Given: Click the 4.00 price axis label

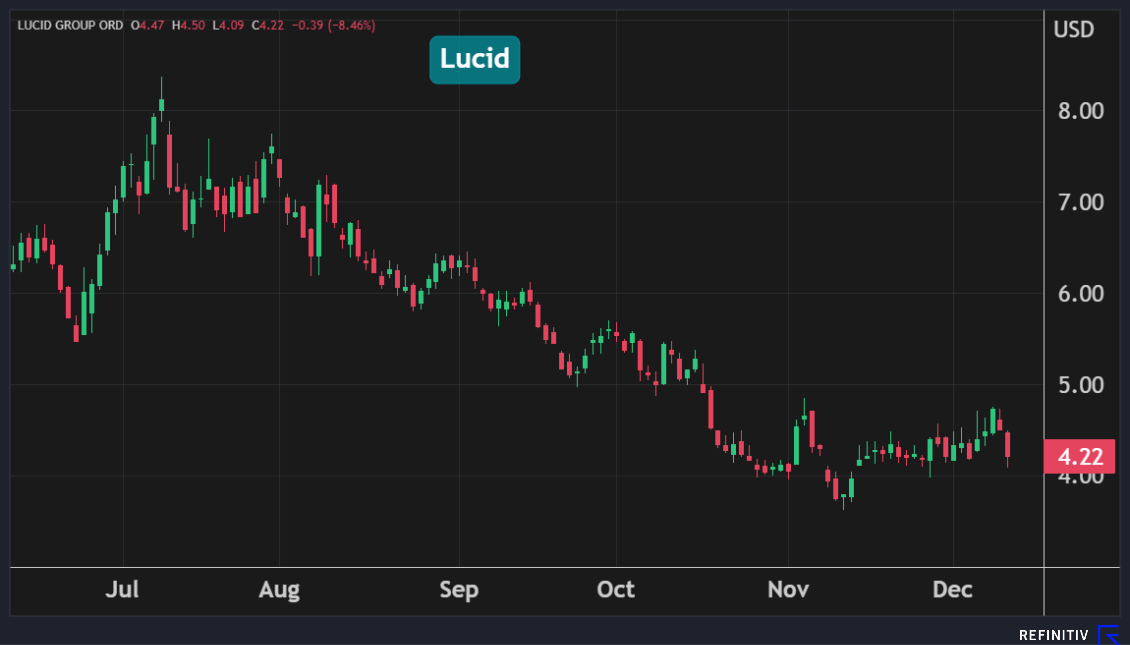Looking at the screenshot, I should 1079,477.
